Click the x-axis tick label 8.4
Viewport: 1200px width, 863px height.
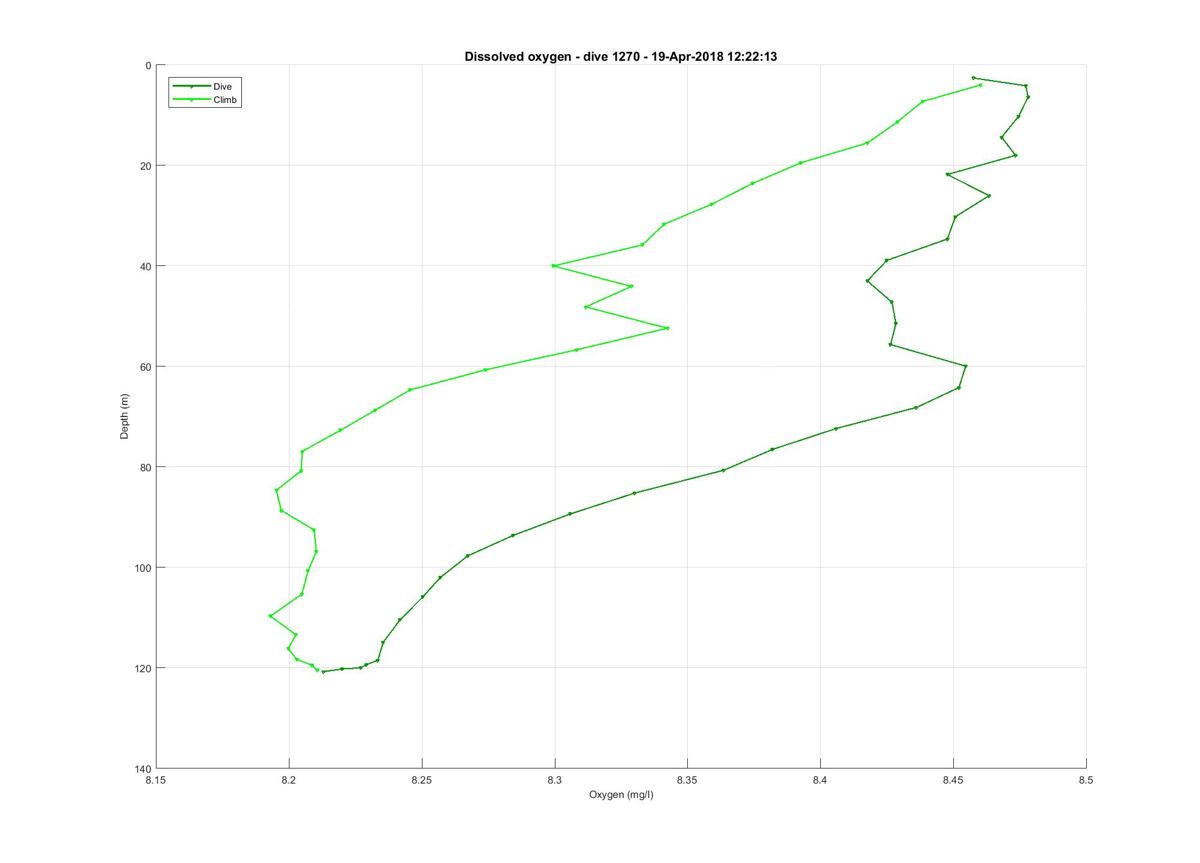(x=820, y=779)
